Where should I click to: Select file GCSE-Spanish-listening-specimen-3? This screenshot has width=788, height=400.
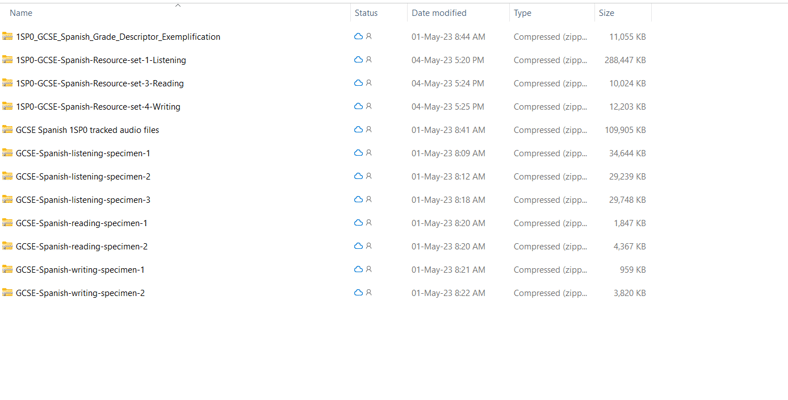pyautogui.click(x=83, y=199)
